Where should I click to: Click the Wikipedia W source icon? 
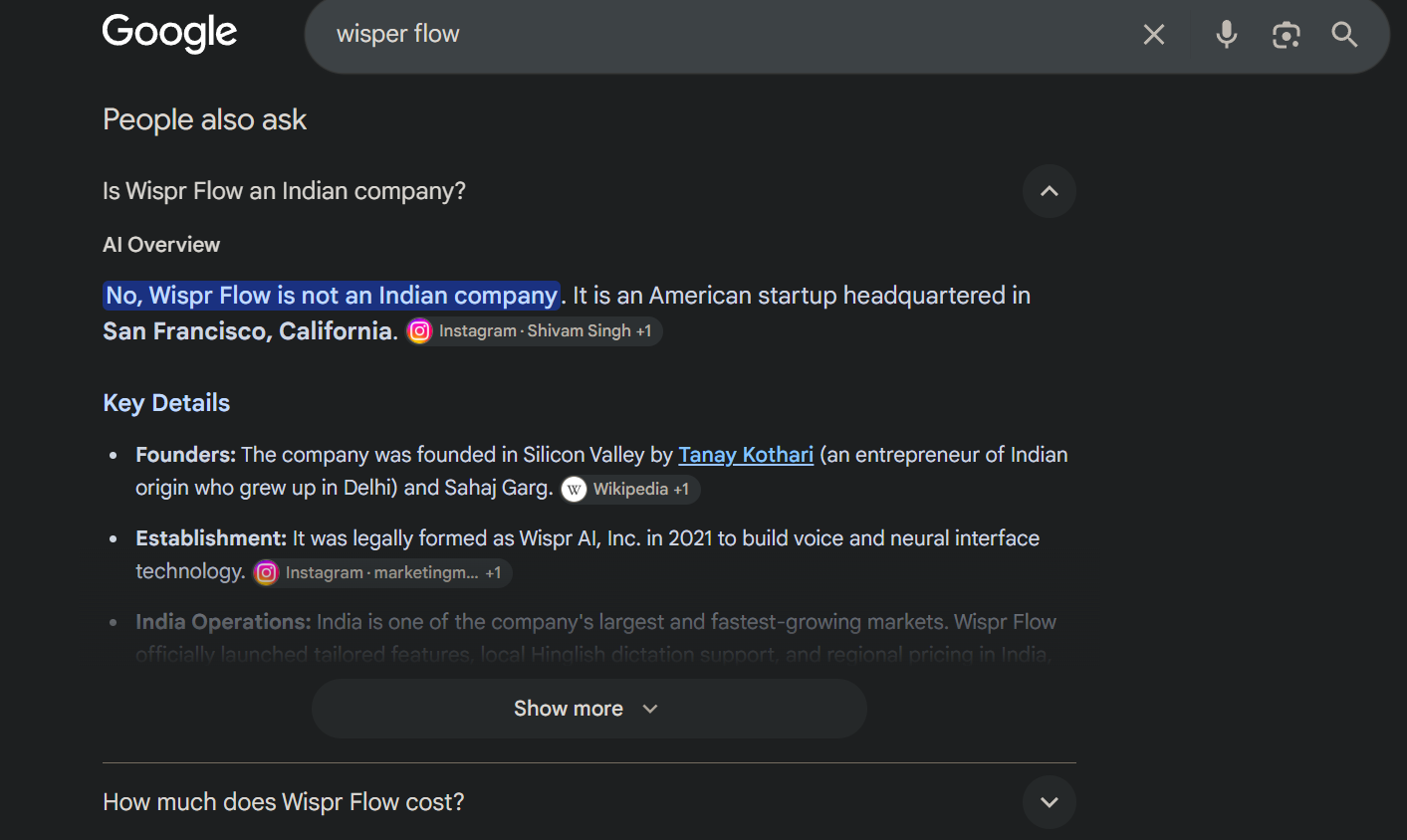pos(574,490)
